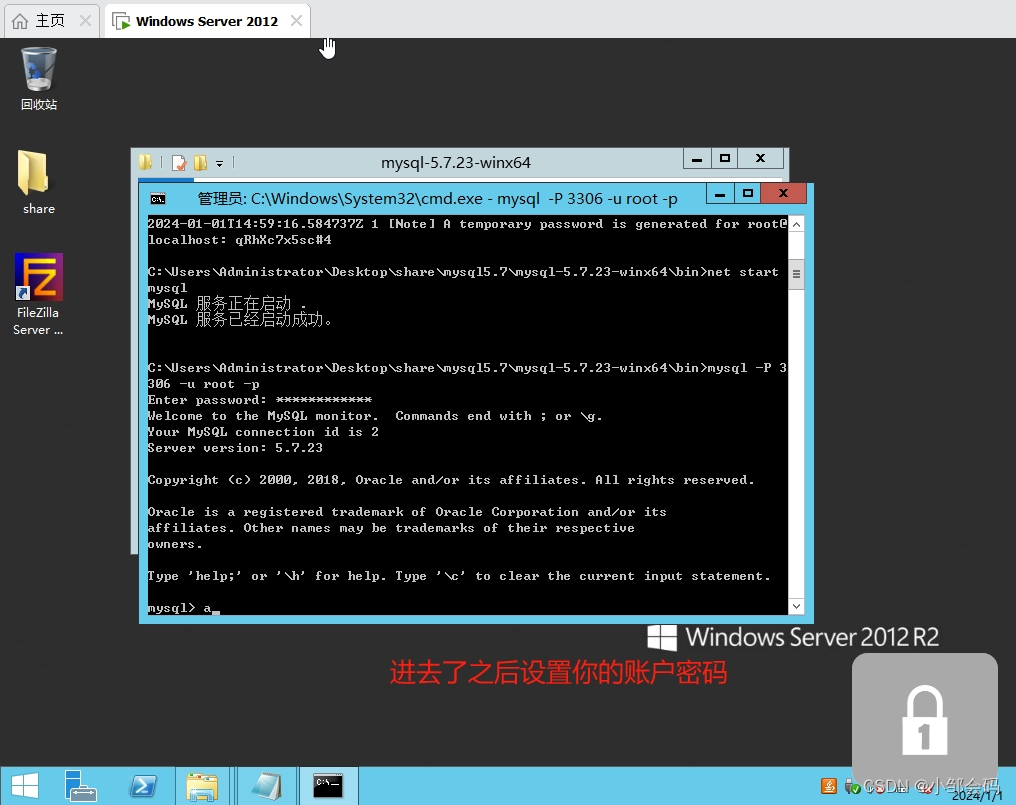Click the Properties quick access icon in Explorer

179,163
